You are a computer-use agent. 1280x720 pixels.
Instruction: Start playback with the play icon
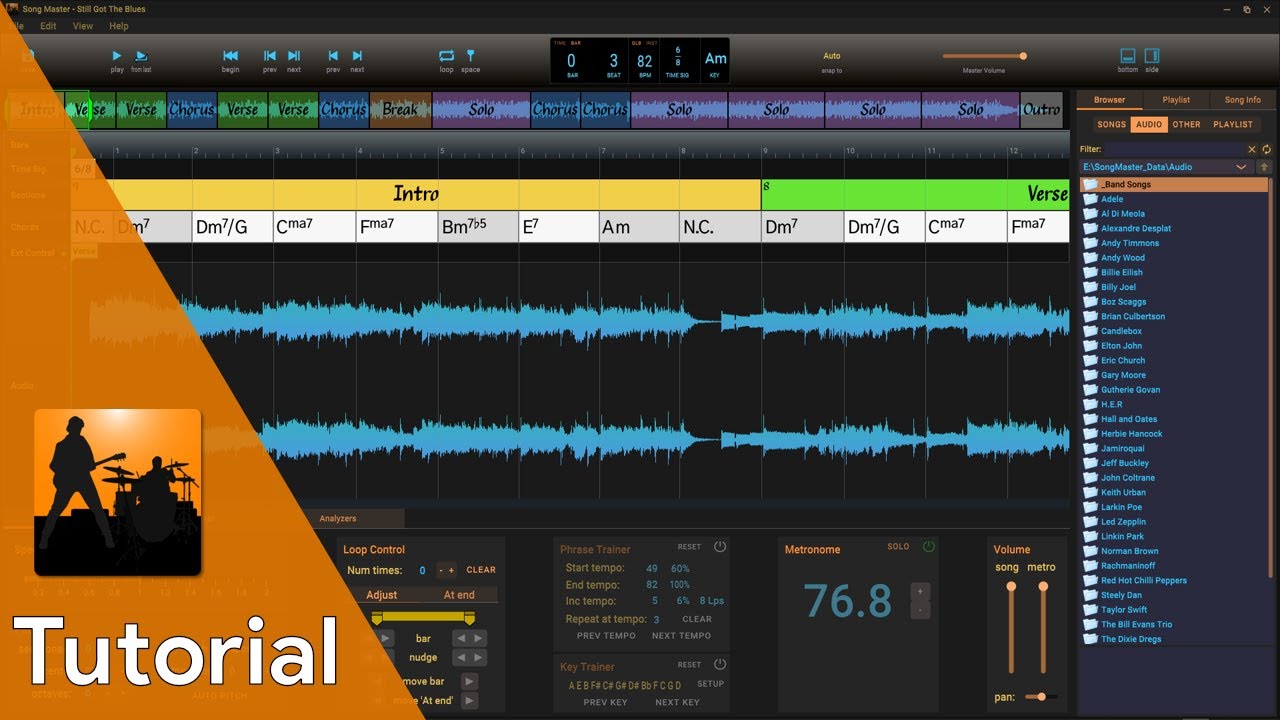tap(117, 56)
